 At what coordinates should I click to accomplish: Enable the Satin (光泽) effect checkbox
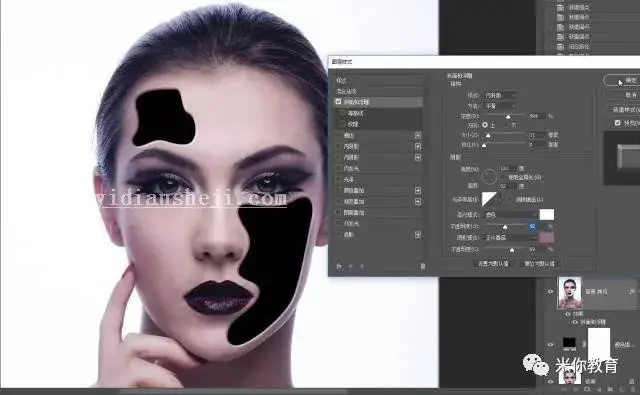[338, 179]
